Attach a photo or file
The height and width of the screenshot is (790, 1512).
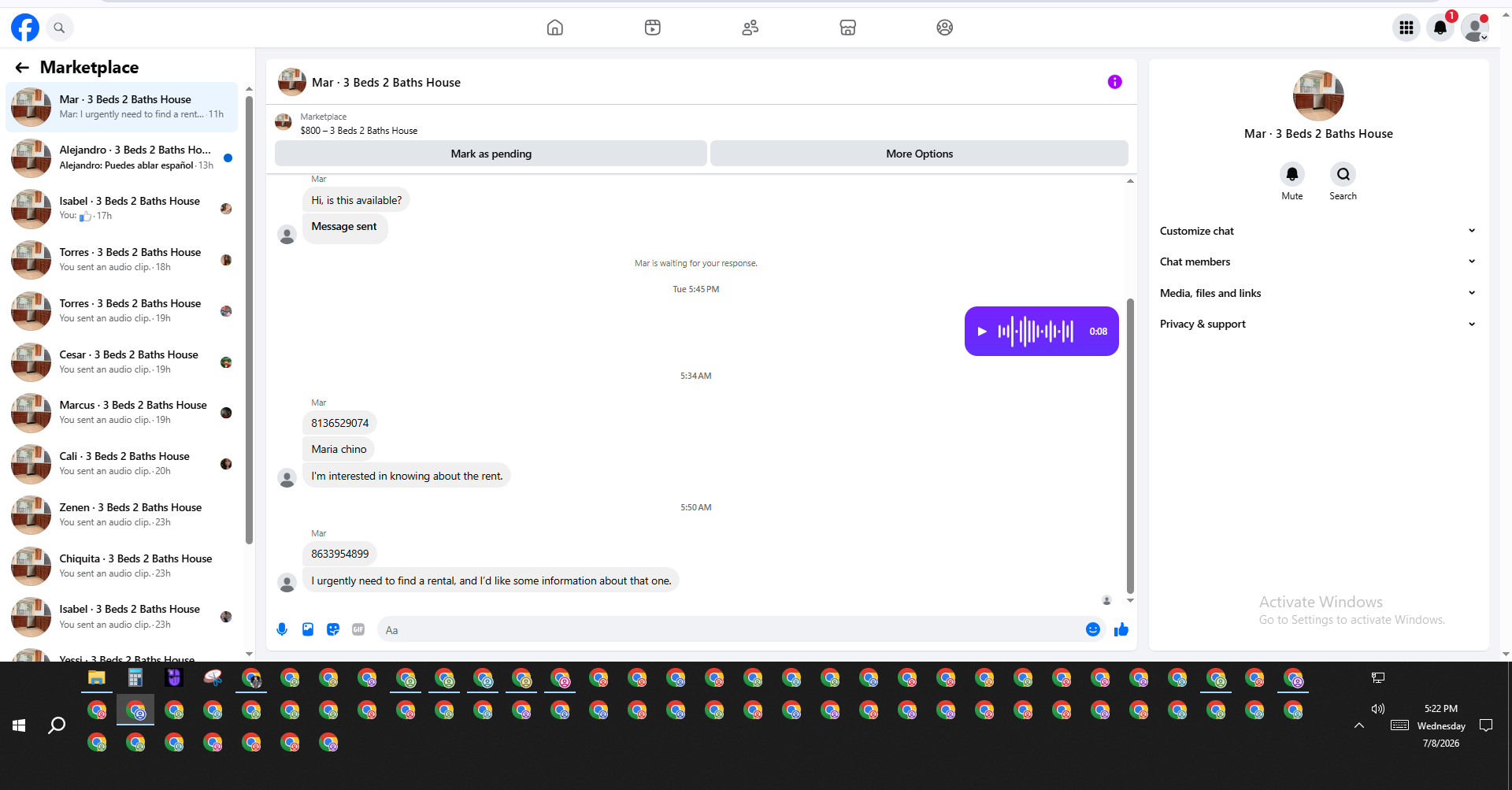coord(308,629)
